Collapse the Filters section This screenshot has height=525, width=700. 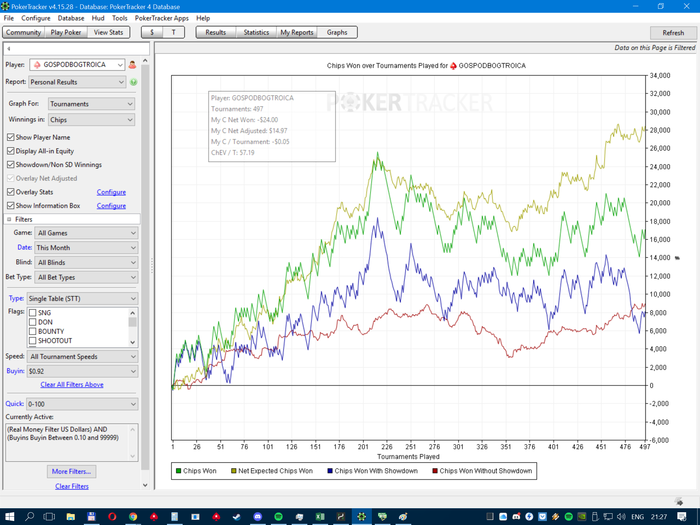click(x=9, y=219)
